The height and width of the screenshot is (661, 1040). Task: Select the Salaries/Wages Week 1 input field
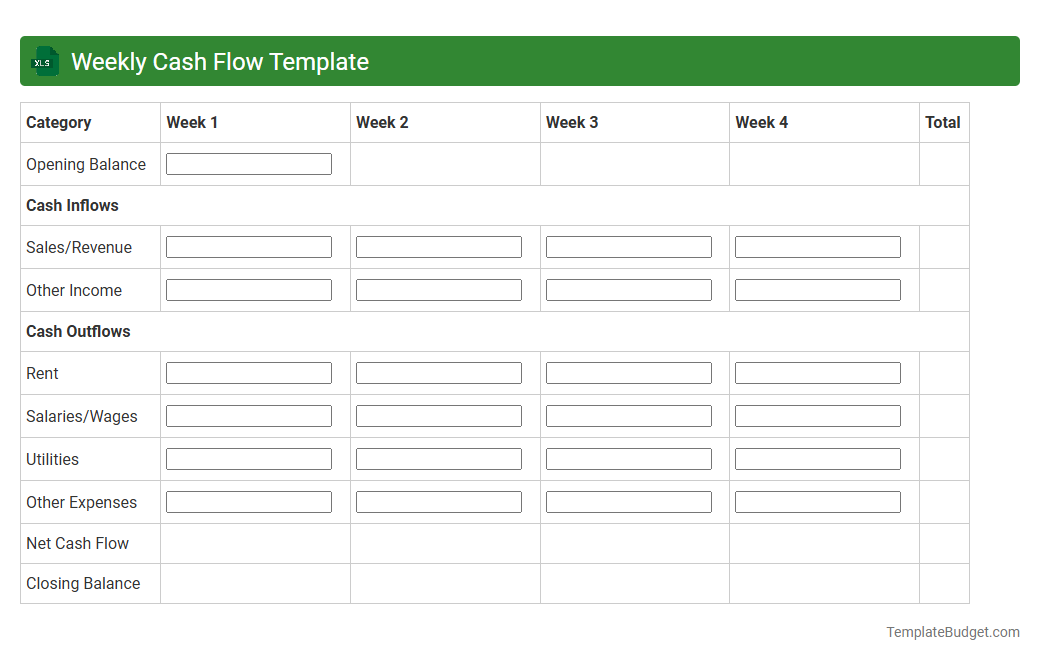pos(248,415)
